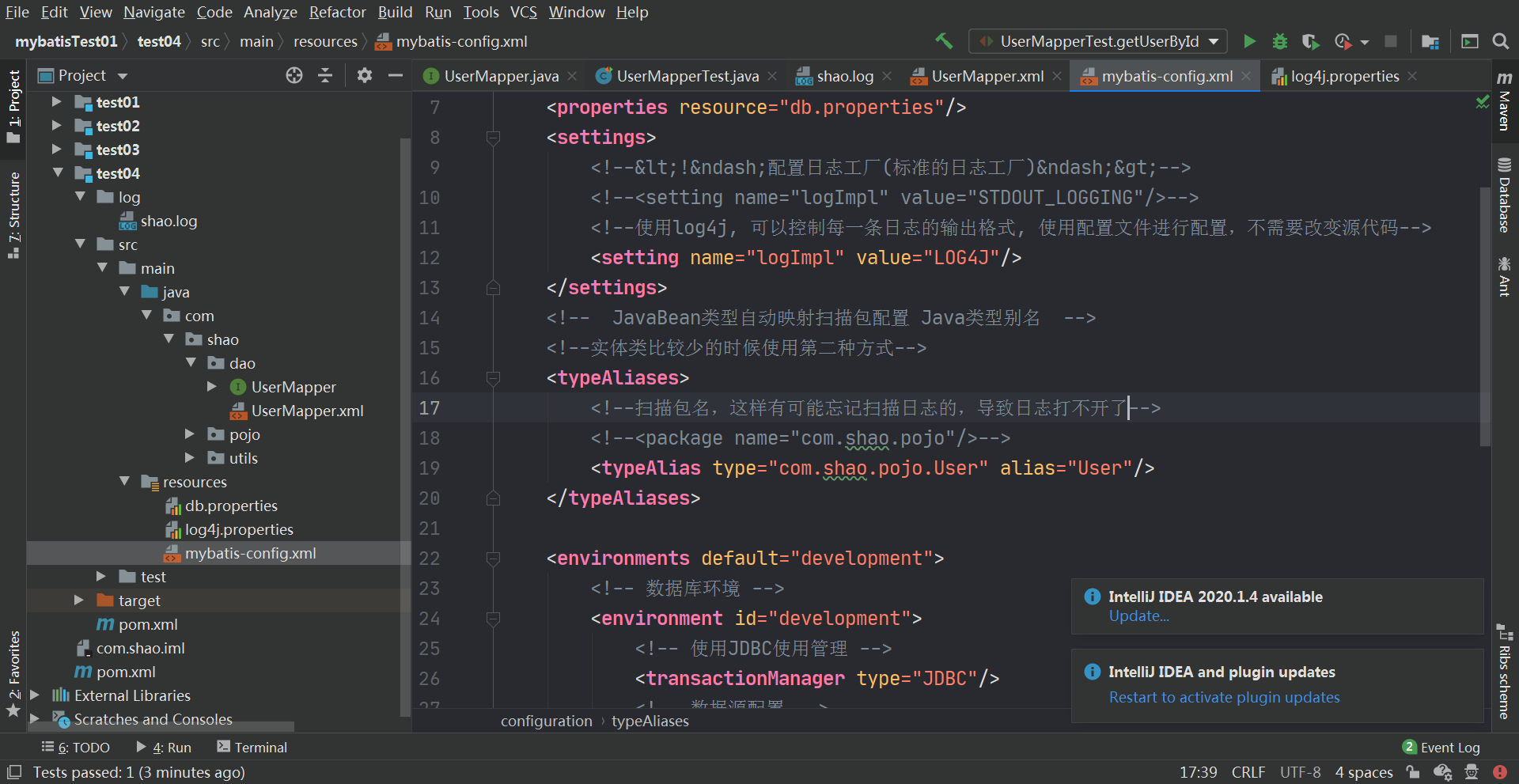The width and height of the screenshot is (1519, 784).
Task: Open Search Everywhere magnifier icon
Action: [1500, 41]
